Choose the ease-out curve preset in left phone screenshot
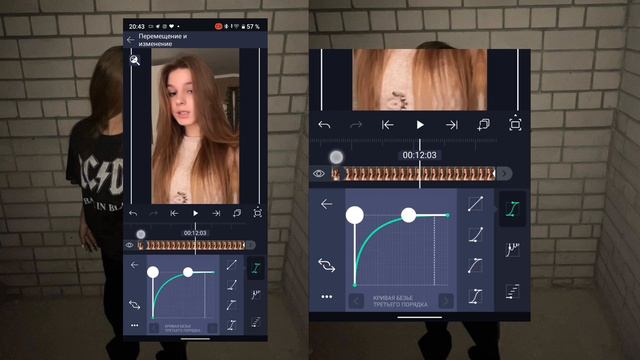The image size is (640, 360). click(231, 305)
